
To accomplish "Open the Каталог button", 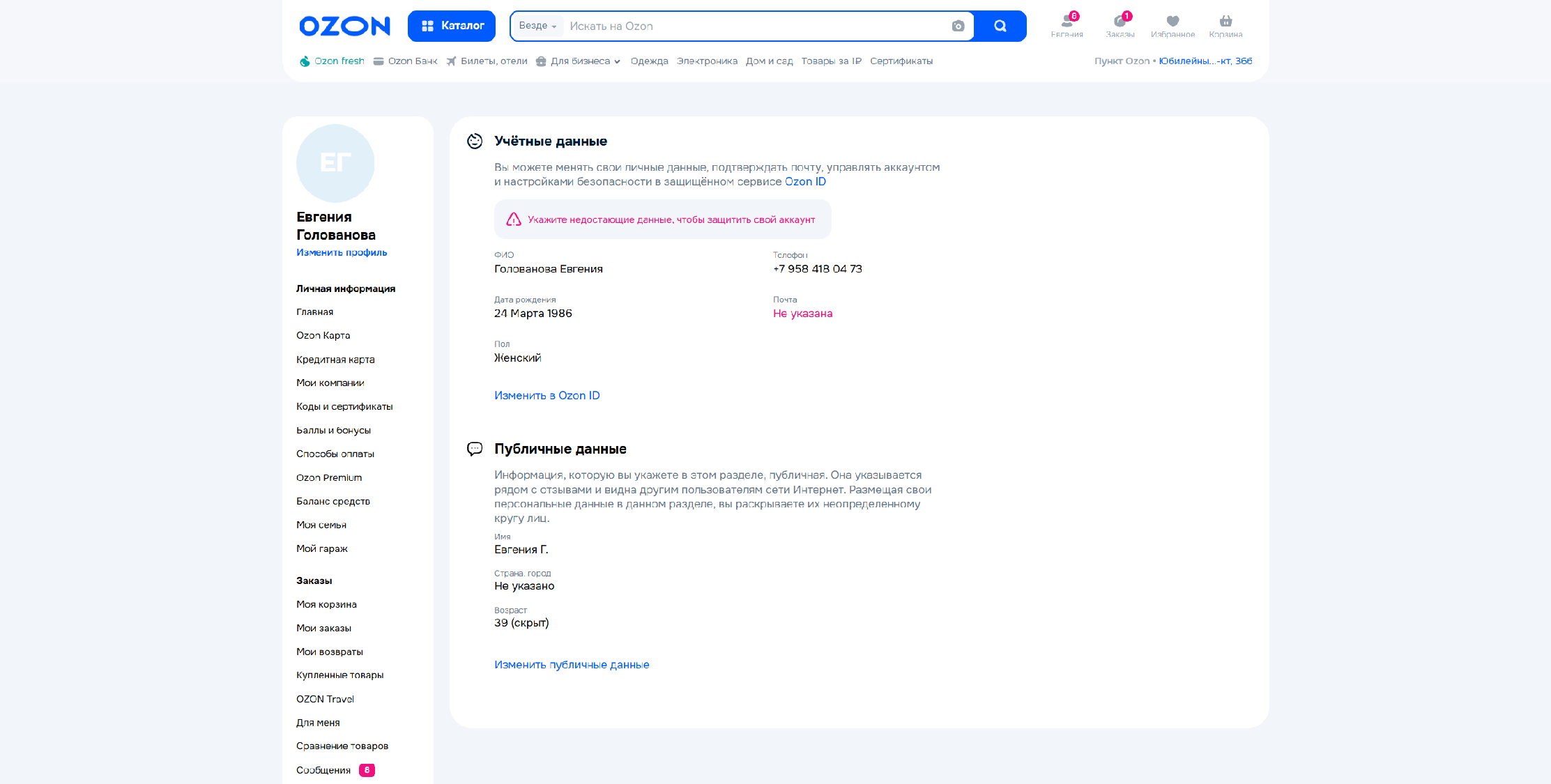I will pyautogui.click(x=452, y=26).
